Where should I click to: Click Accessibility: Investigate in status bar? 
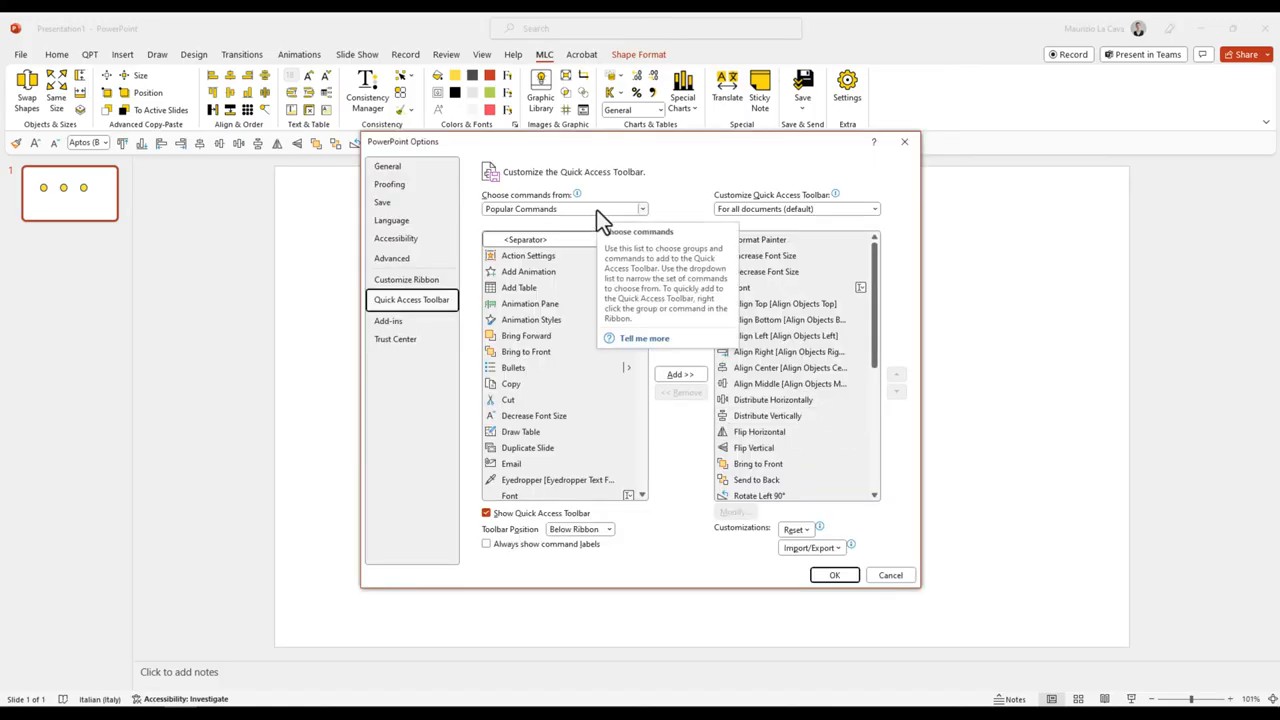click(x=180, y=699)
